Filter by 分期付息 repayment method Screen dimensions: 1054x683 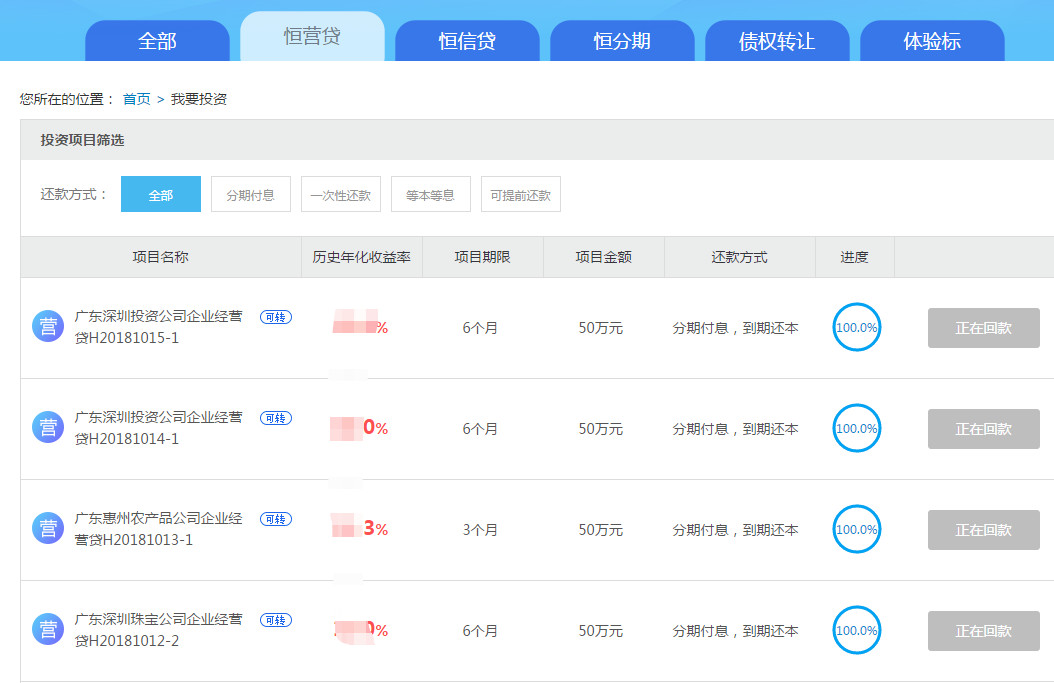click(x=250, y=195)
